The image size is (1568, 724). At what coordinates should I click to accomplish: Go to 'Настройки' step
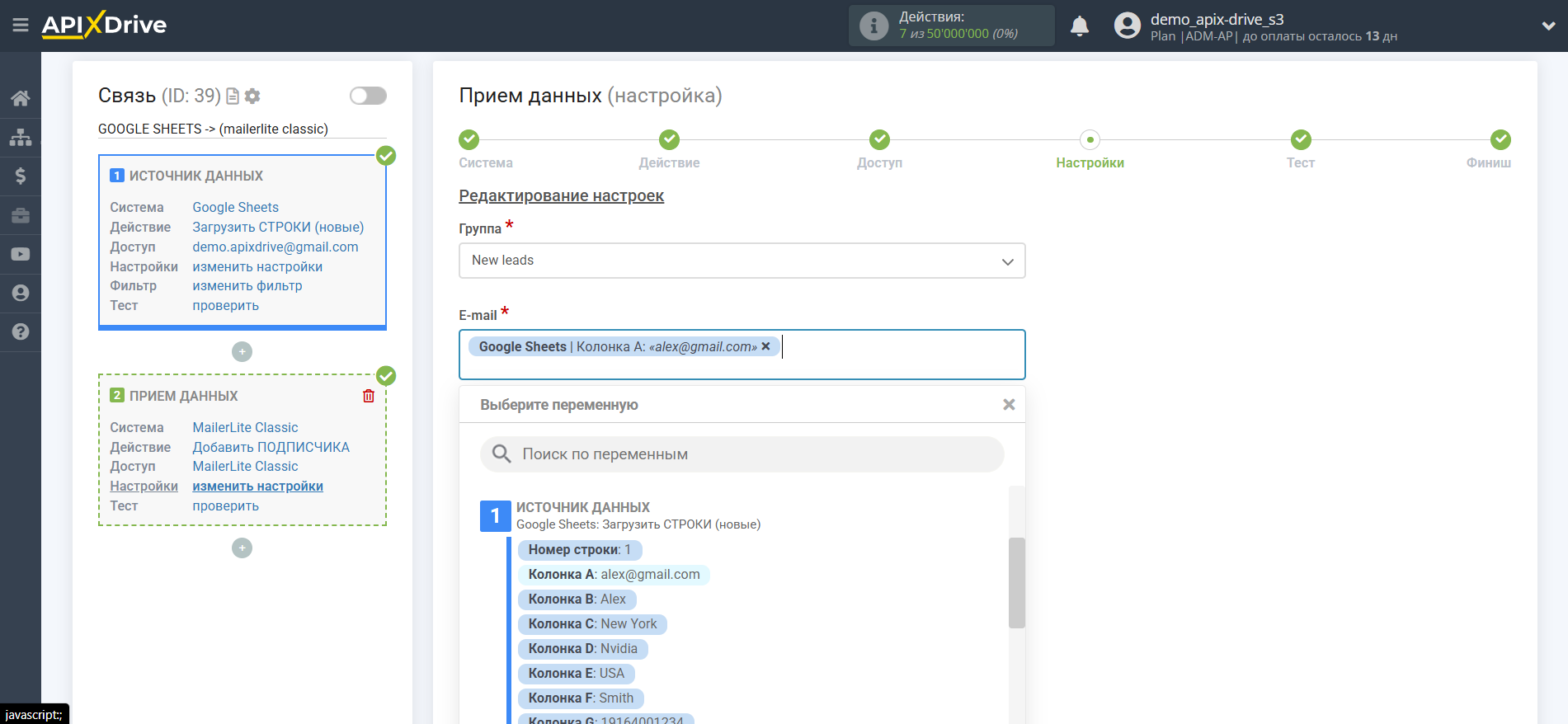1090,163
